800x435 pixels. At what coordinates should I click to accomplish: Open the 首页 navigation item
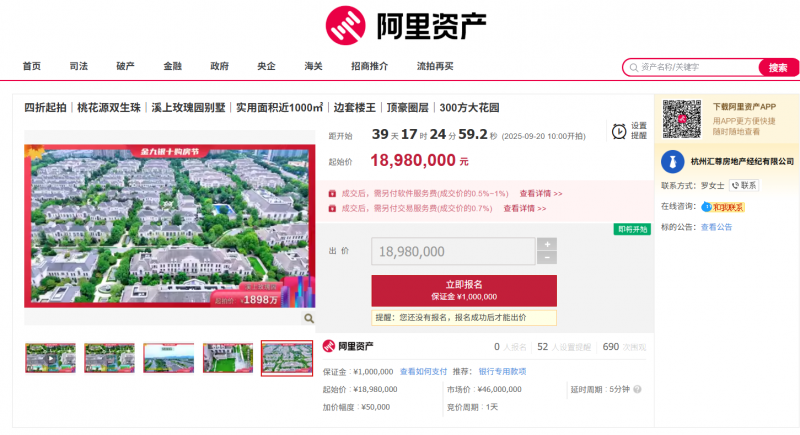tap(32, 66)
